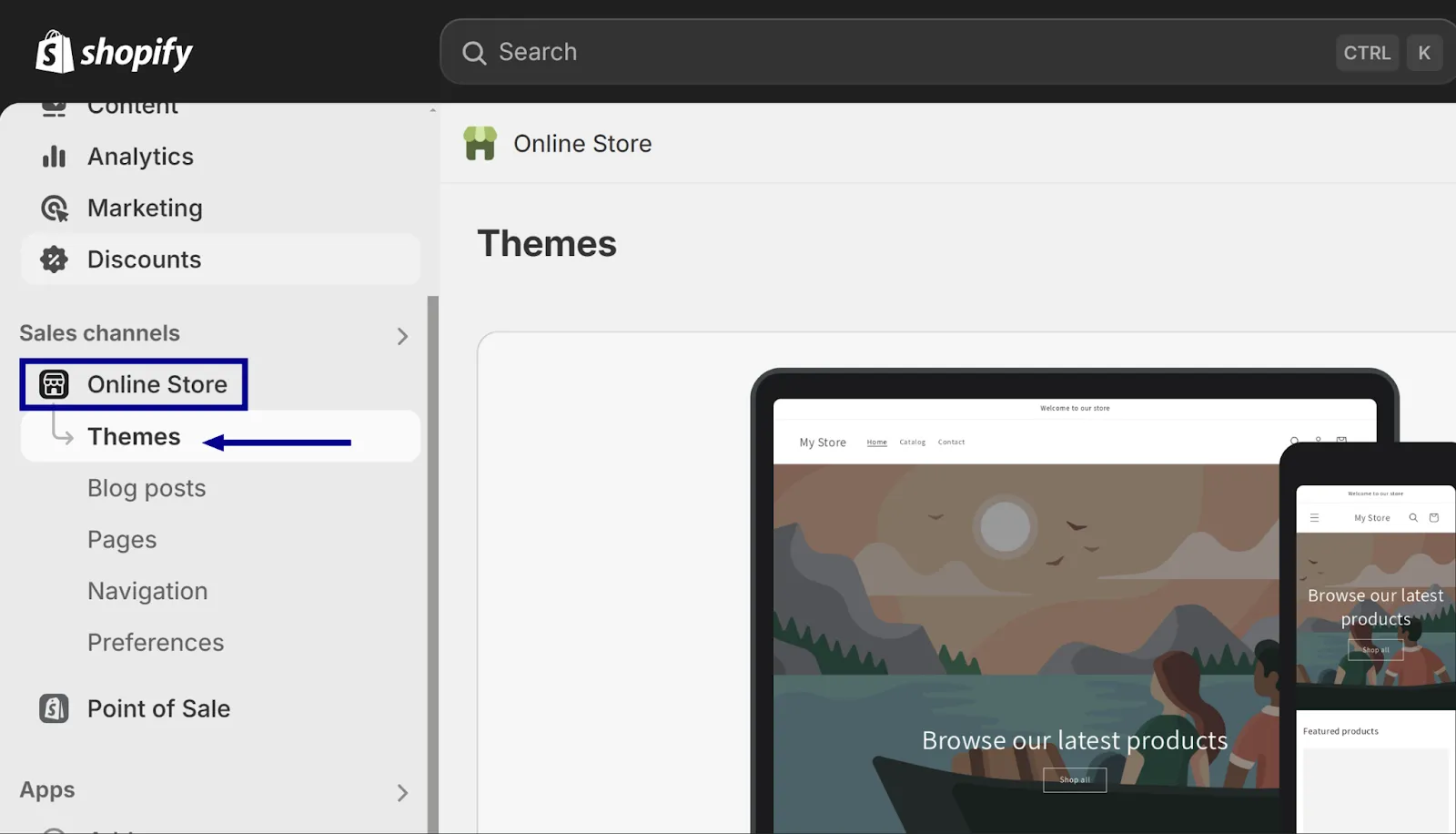The width and height of the screenshot is (1456, 834).
Task: Click search icon in mobile preview
Action: tap(1413, 518)
